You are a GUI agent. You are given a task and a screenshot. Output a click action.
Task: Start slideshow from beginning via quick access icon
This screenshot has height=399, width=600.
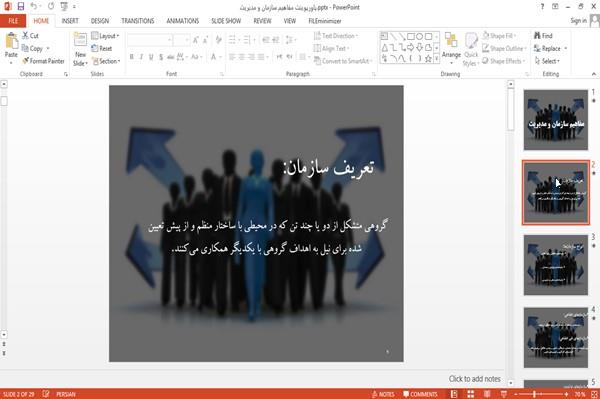coord(64,6)
